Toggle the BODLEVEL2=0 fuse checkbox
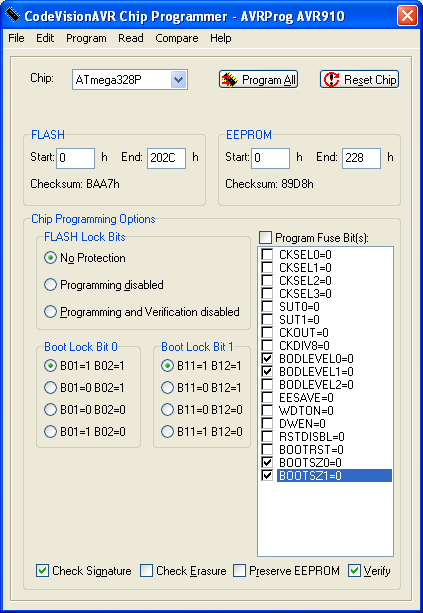Image resolution: width=423 pixels, height=613 pixels. 267,384
